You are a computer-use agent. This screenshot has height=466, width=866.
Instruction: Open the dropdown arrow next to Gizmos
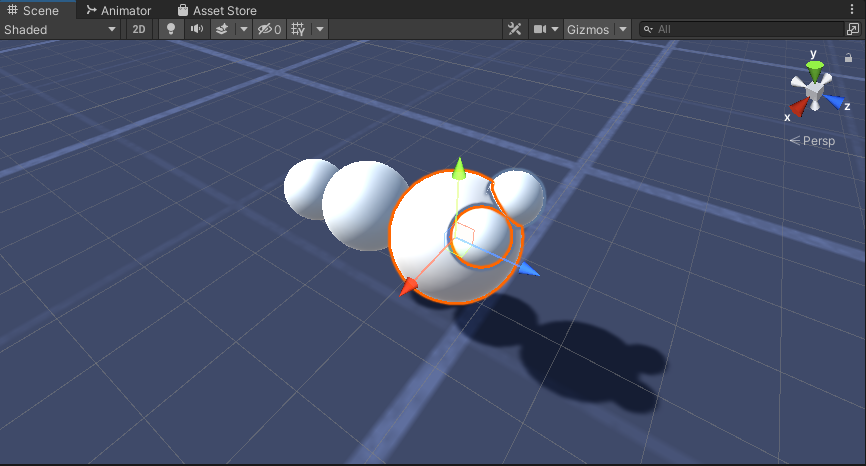coord(623,29)
